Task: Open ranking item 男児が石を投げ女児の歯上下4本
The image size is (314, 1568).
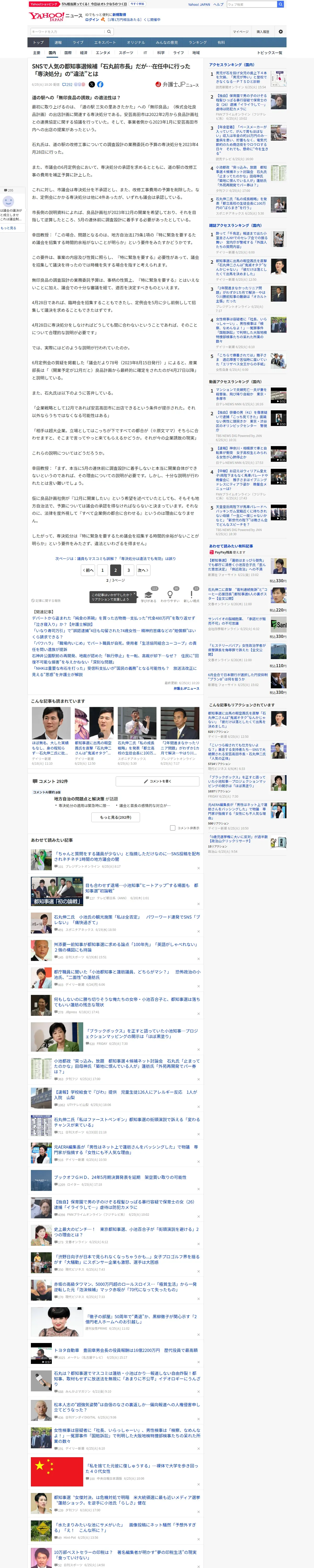Action: tap(242, 77)
